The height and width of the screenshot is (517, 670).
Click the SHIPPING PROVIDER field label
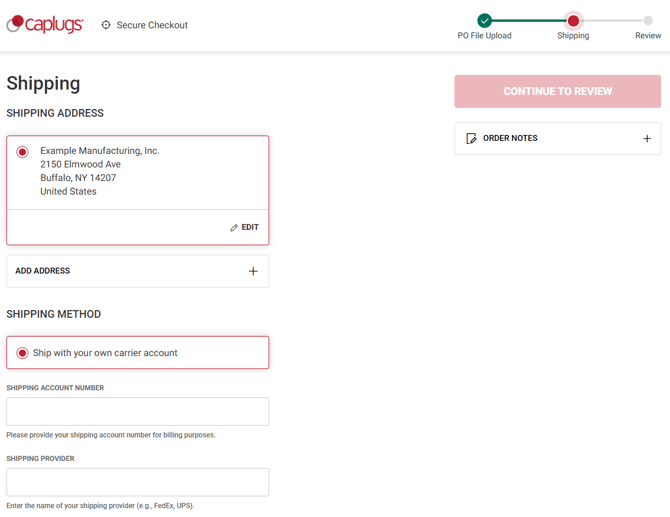(40, 459)
